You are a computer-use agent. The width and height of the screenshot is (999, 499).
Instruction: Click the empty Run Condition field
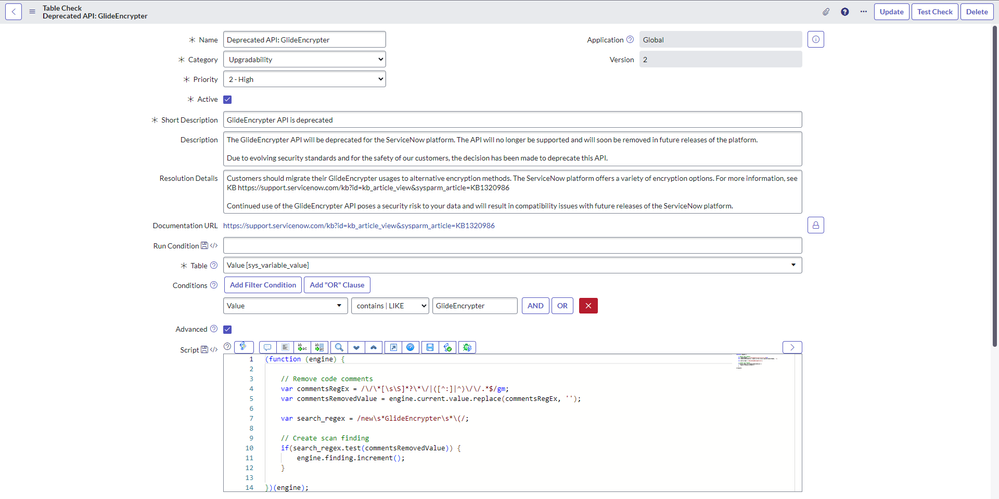[513, 245]
